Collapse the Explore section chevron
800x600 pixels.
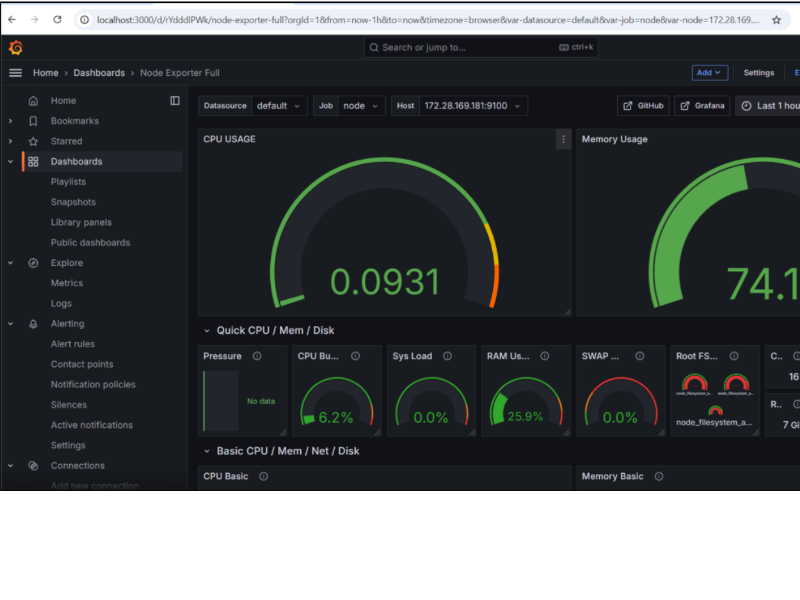[11, 263]
